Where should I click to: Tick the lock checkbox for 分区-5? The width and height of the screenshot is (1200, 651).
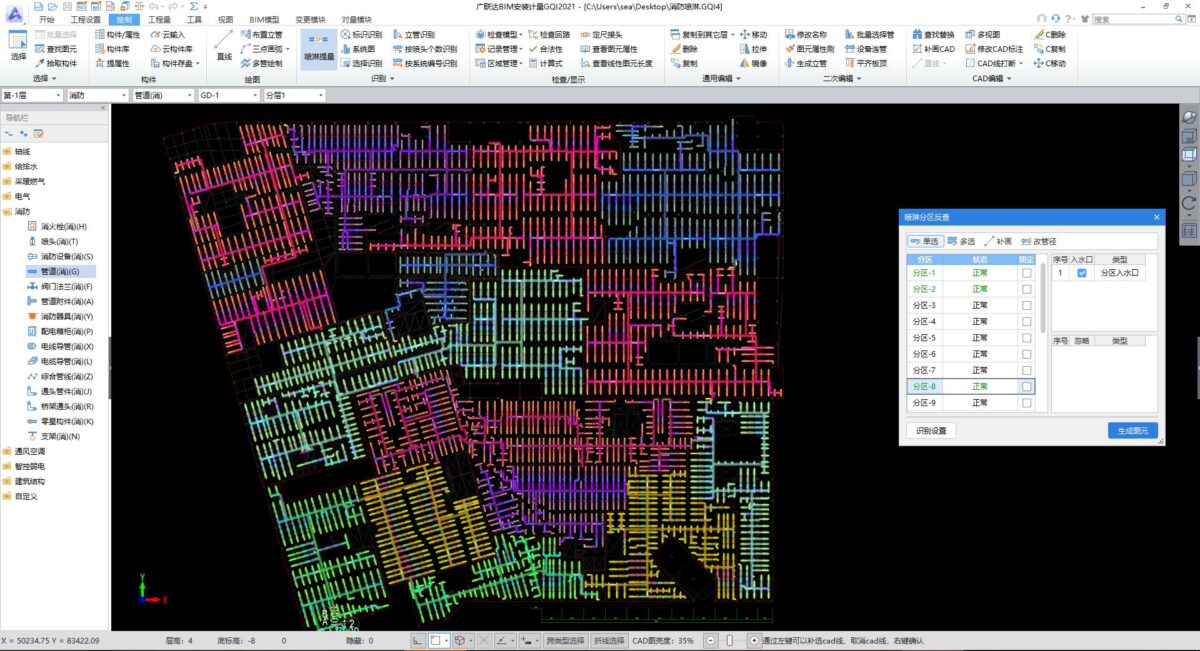(x=1026, y=338)
